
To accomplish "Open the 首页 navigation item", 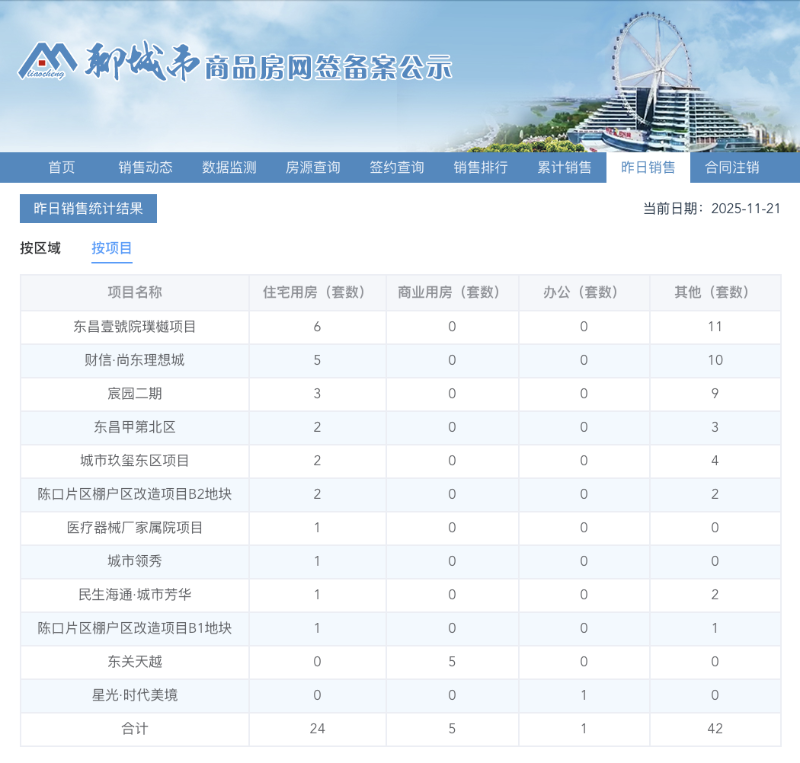I will [61, 167].
